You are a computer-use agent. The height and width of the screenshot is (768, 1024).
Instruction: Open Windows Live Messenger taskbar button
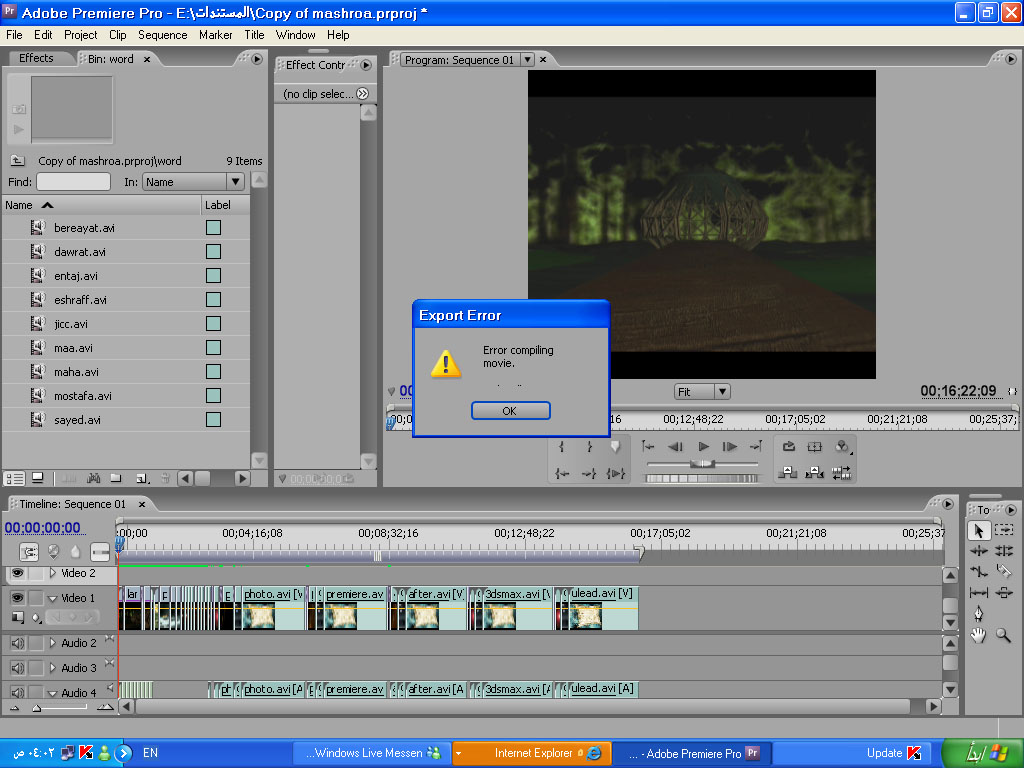370,753
